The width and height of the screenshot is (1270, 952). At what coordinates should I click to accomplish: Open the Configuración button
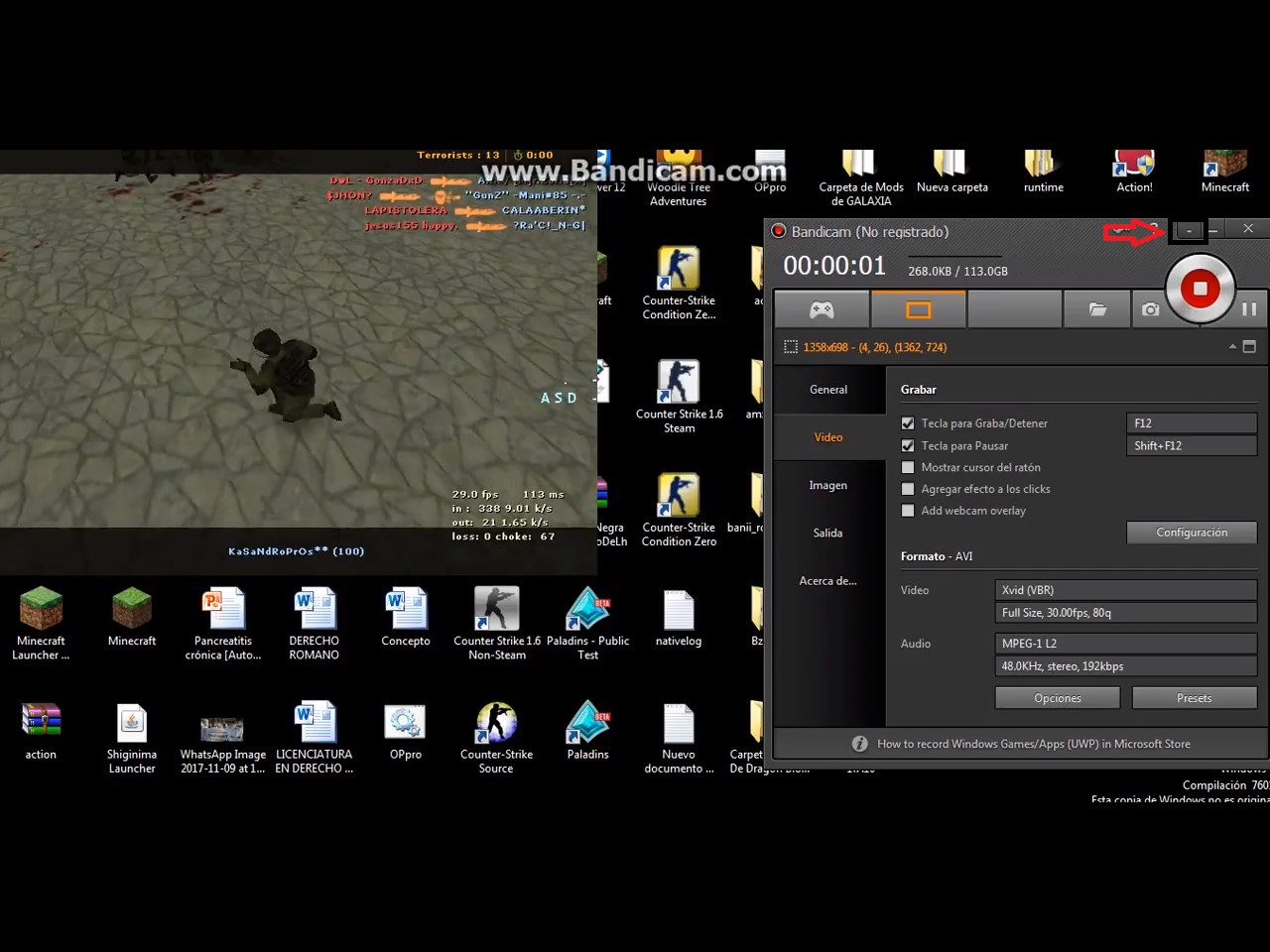point(1192,533)
